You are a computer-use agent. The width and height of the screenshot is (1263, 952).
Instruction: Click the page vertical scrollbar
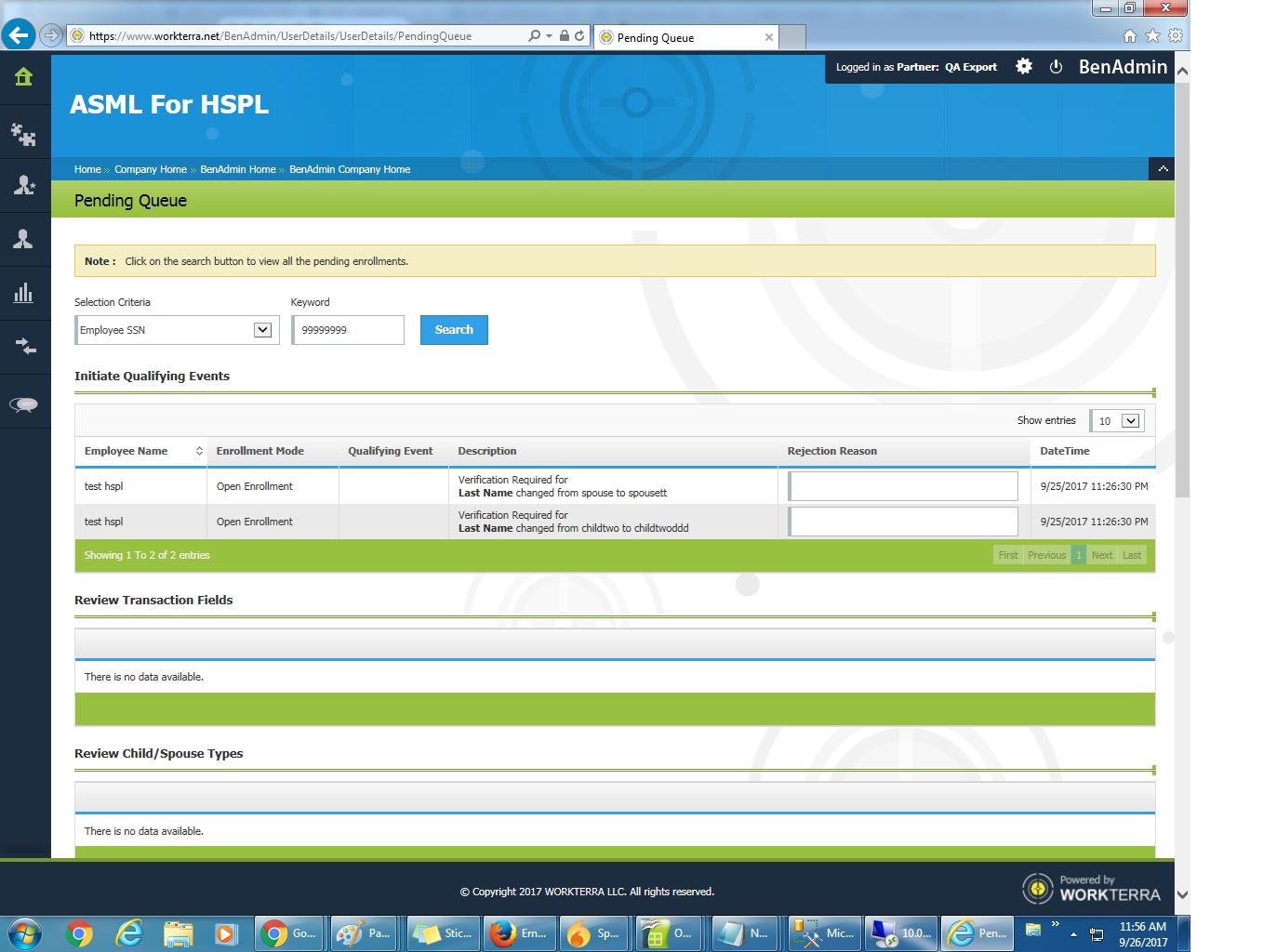point(1182,290)
